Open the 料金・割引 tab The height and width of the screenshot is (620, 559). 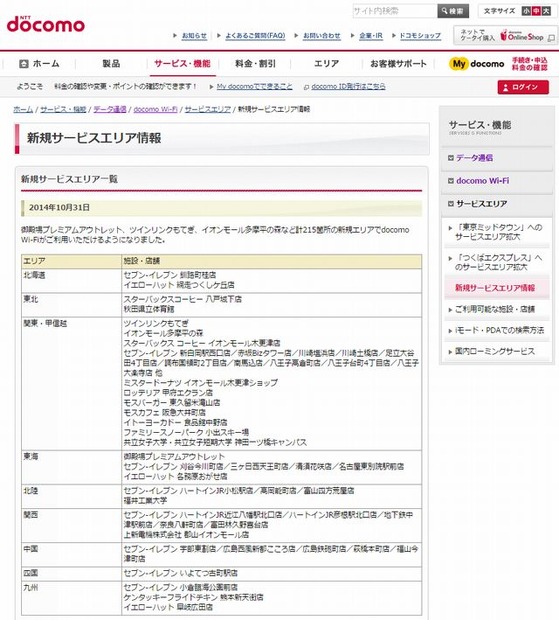tap(255, 64)
